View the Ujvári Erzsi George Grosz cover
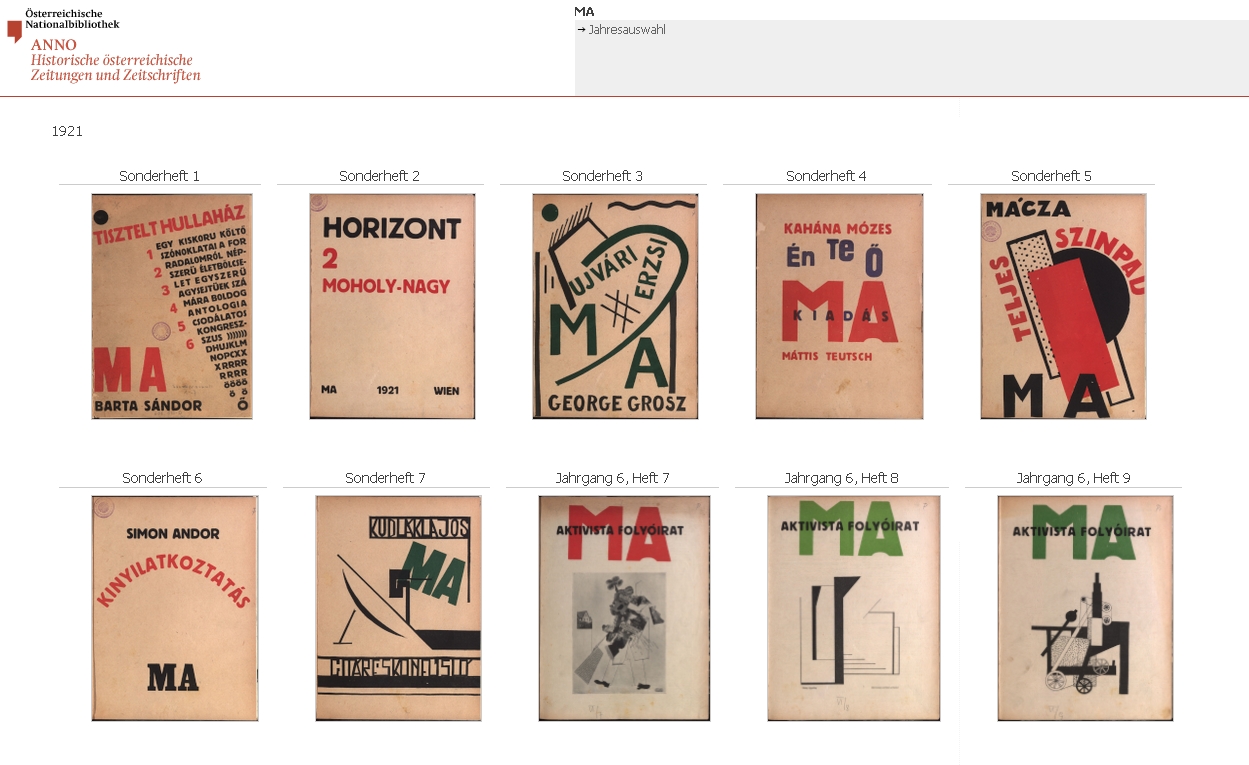Screen dimensions: 1249x765 point(615,306)
